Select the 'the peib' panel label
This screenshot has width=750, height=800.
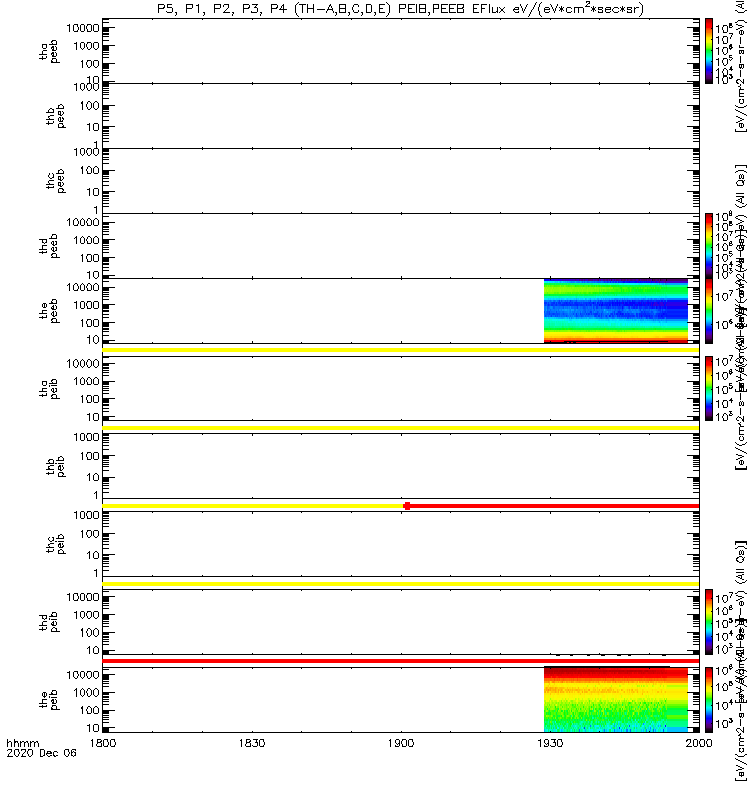pyautogui.click(x=49, y=699)
